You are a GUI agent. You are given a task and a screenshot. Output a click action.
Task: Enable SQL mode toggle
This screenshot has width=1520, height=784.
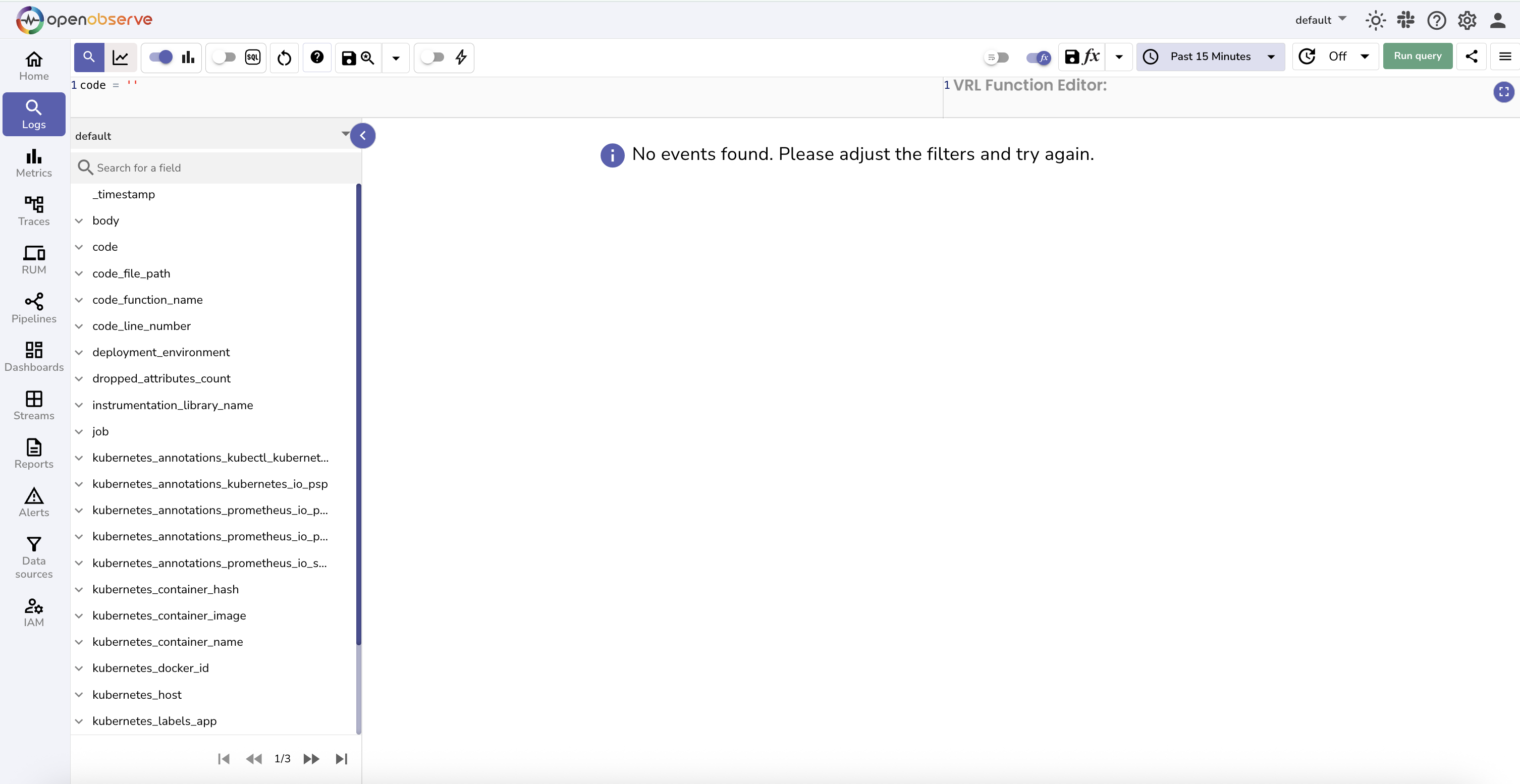(x=224, y=57)
